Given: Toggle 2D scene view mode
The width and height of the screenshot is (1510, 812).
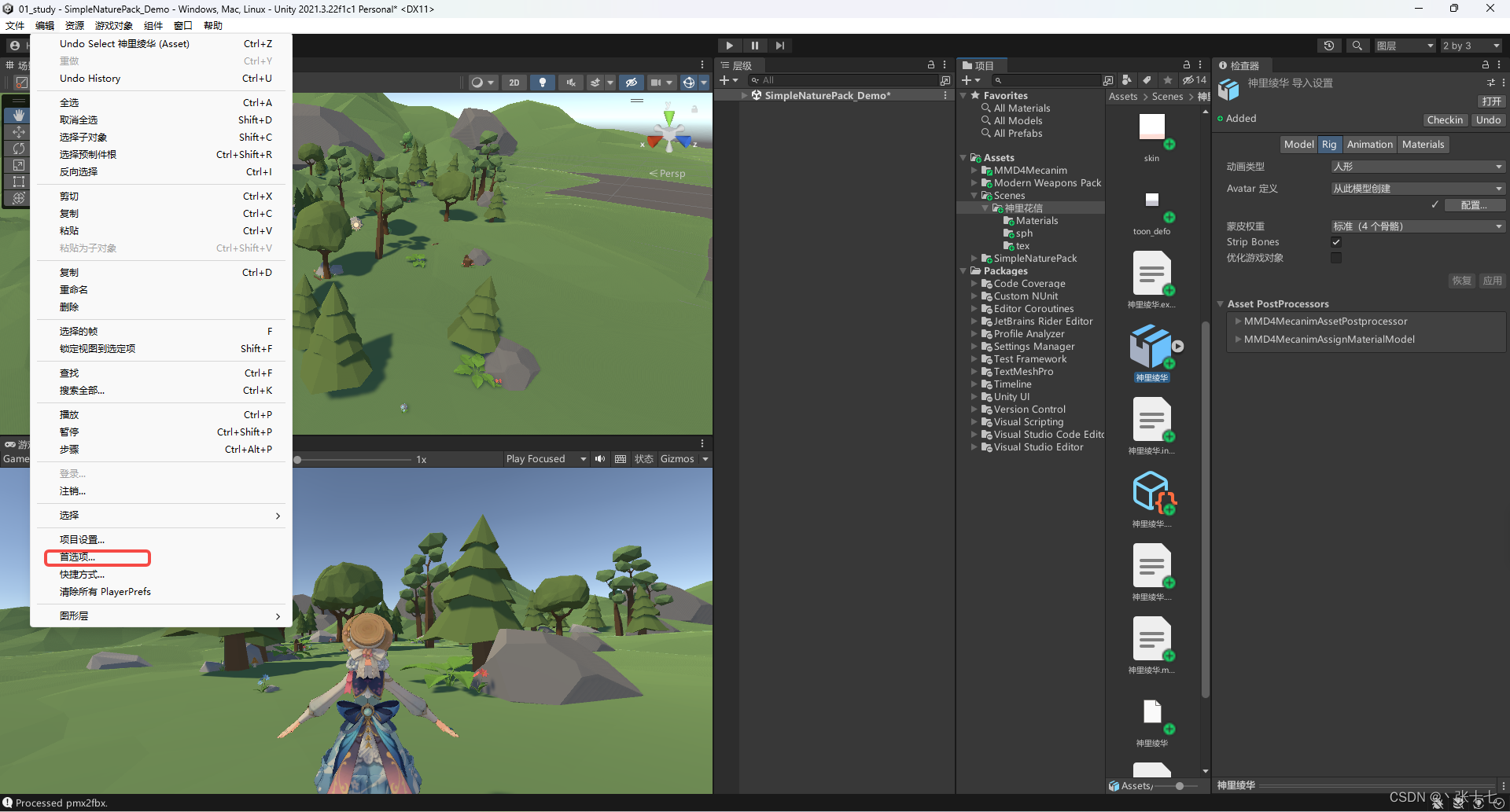Looking at the screenshot, I should pos(514,83).
